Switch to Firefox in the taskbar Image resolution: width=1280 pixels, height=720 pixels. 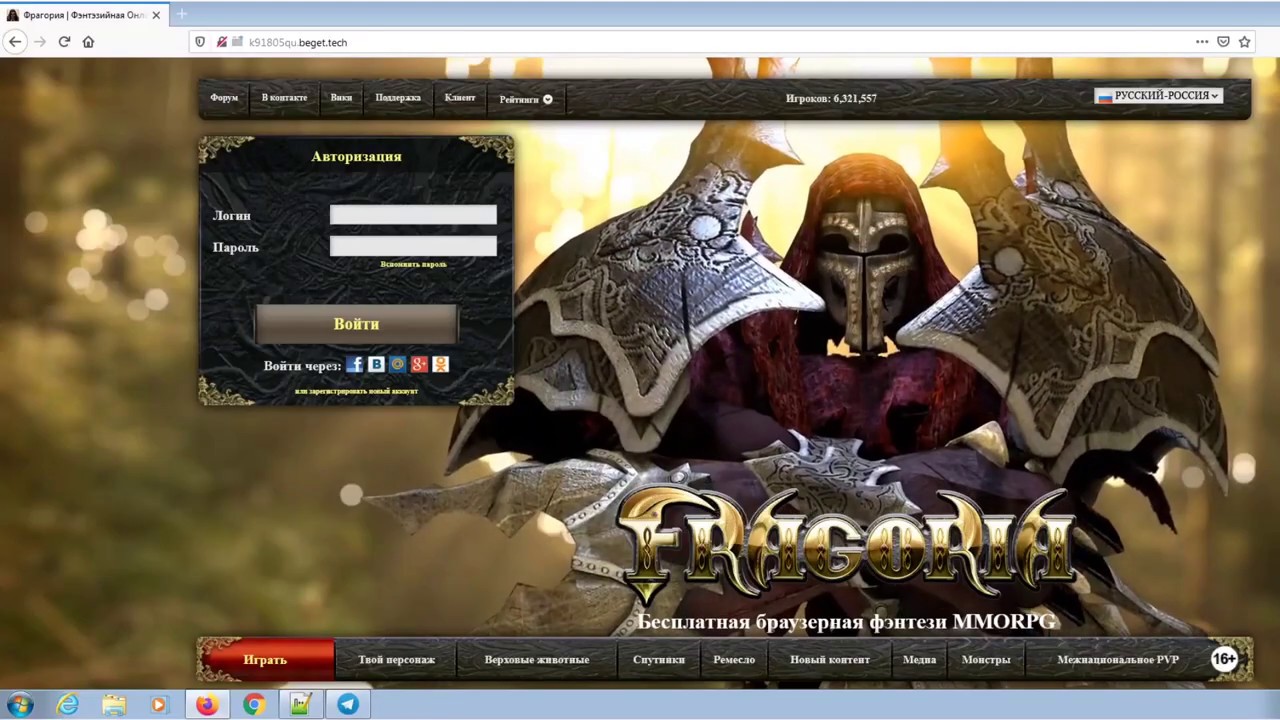(x=207, y=705)
